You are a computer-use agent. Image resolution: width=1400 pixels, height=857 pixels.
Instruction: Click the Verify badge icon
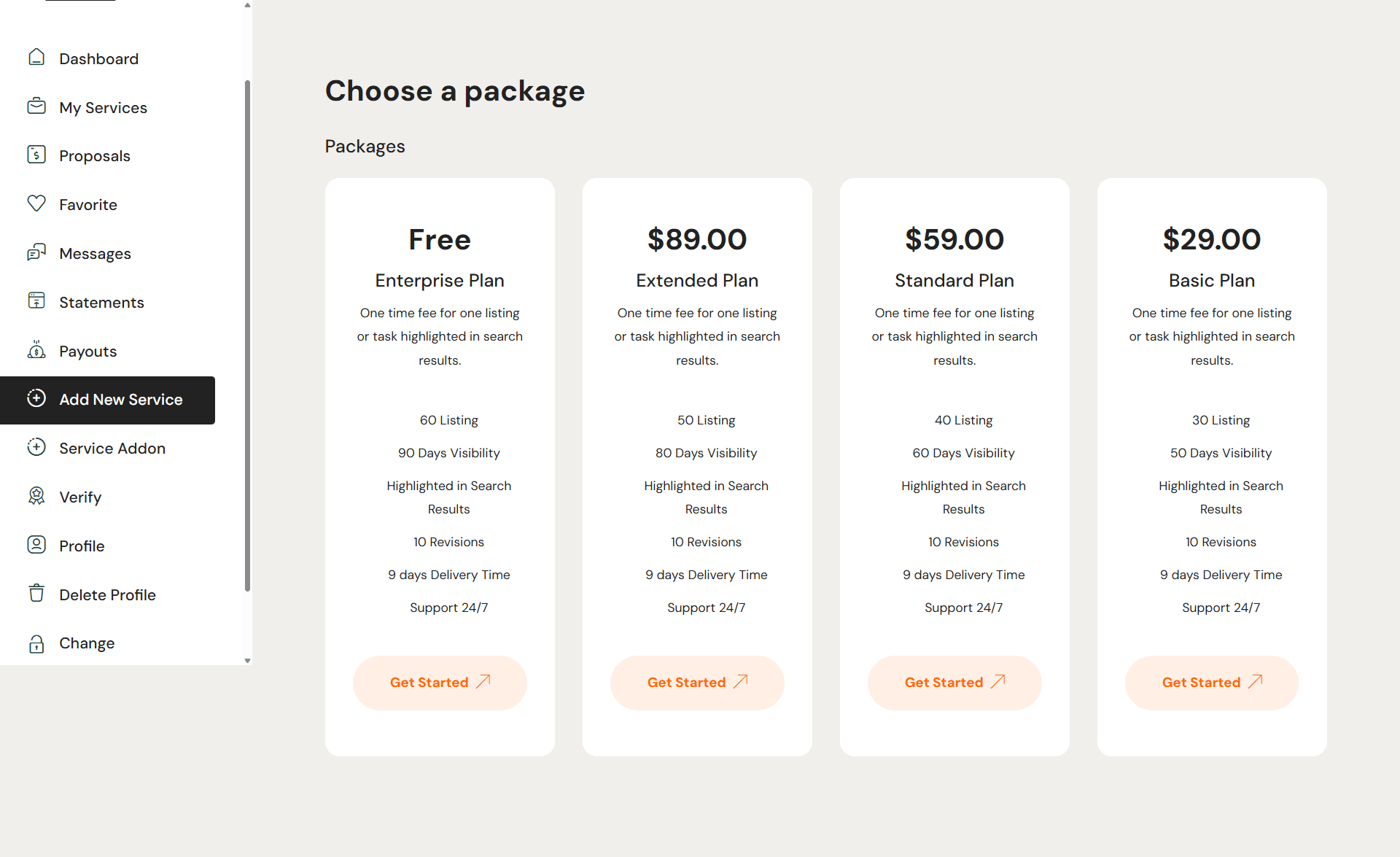36,496
